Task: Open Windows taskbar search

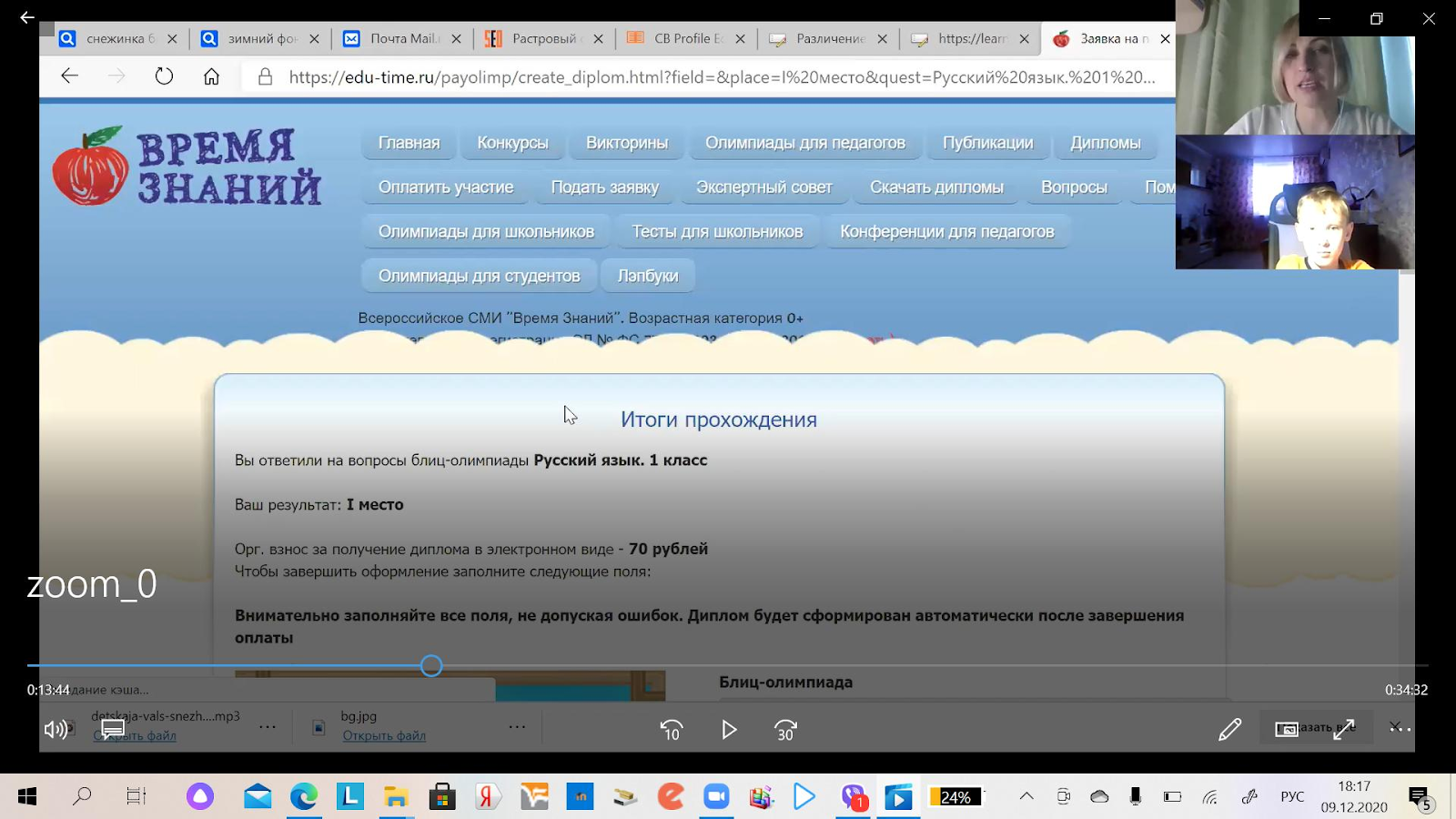Action: click(82, 796)
